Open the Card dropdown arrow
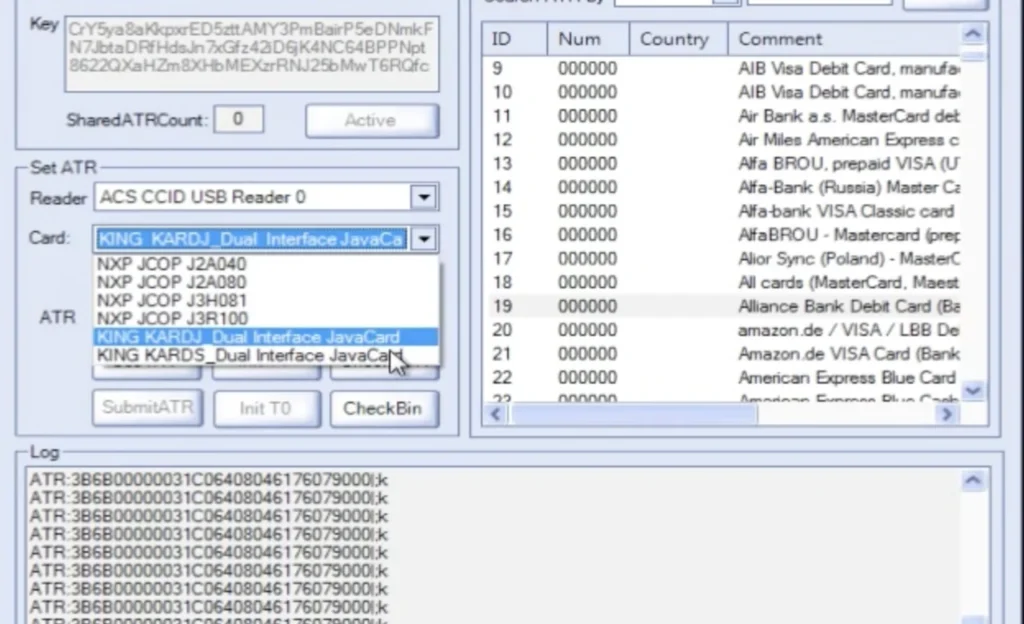Viewport: 1024px width, 624px height. (x=424, y=239)
